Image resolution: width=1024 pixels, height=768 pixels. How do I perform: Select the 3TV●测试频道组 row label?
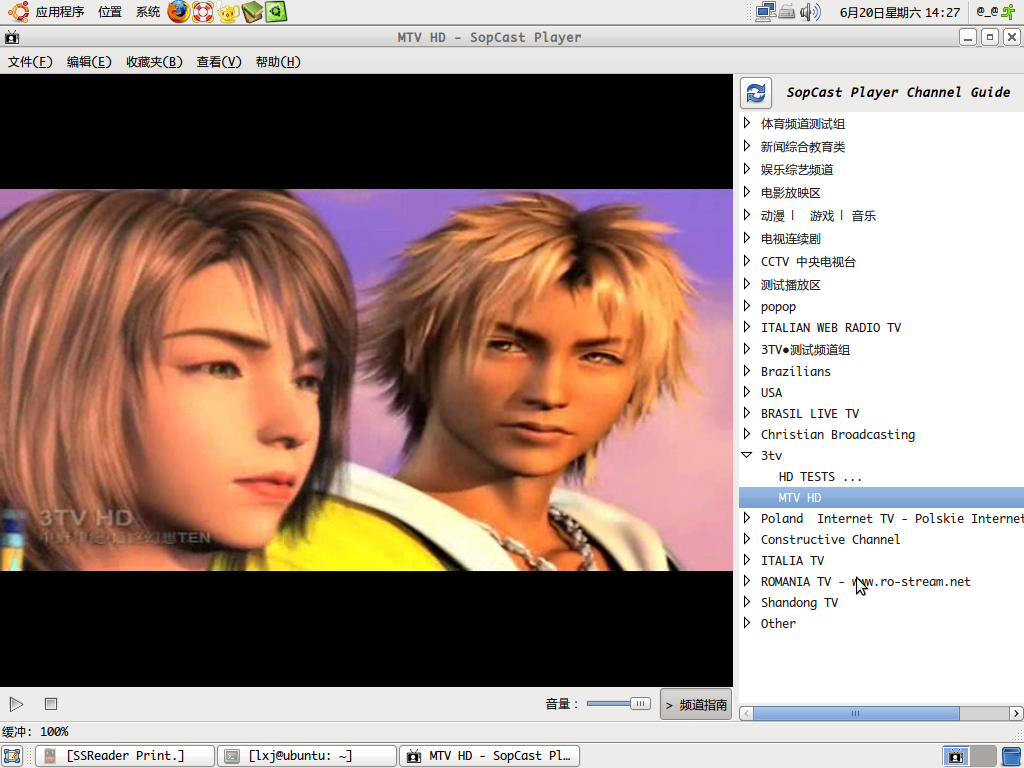click(805, 349)
